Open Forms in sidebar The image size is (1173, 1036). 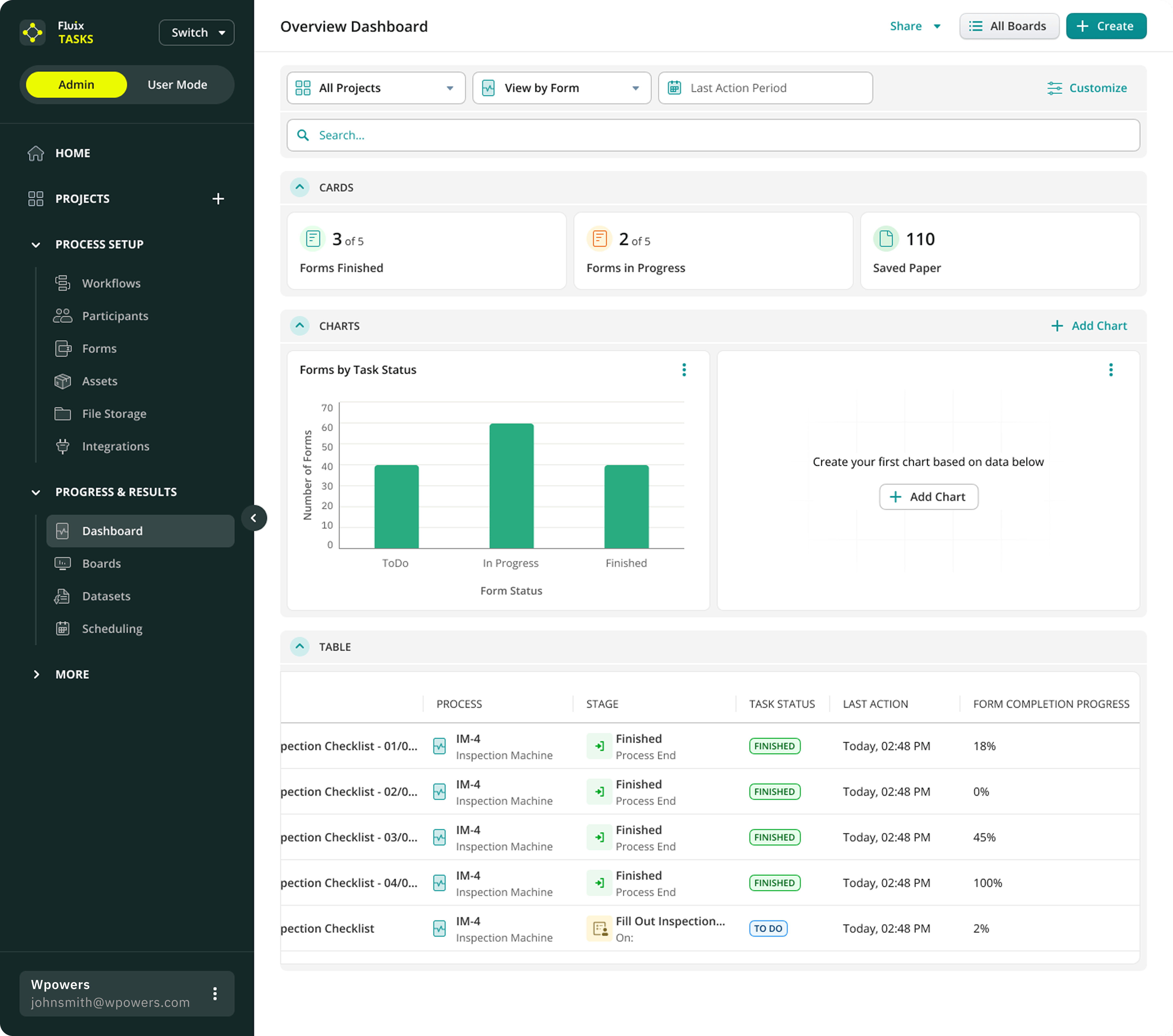[x=99, y=348]
